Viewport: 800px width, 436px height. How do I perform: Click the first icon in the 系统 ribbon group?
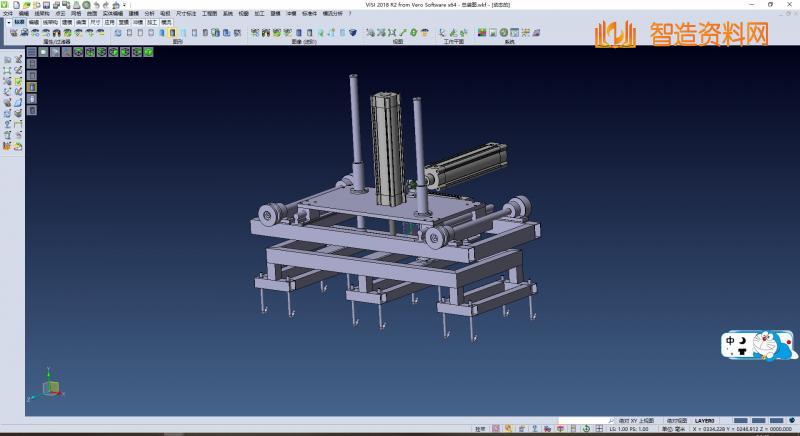482,33
